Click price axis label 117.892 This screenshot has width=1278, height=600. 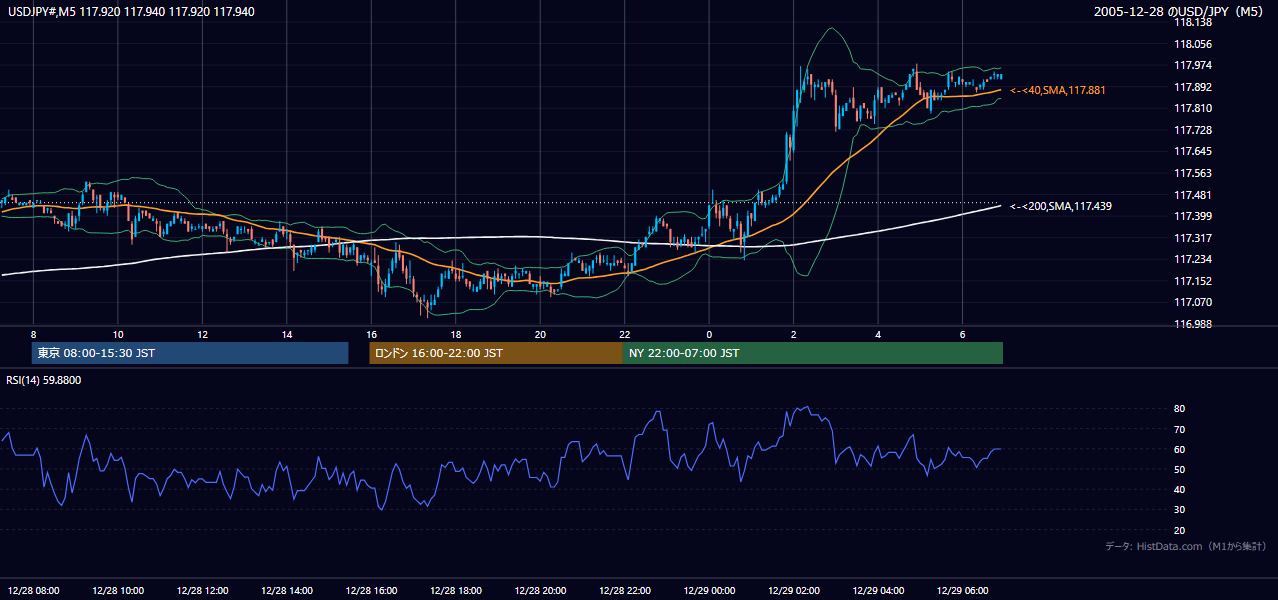pos(1192,87)
